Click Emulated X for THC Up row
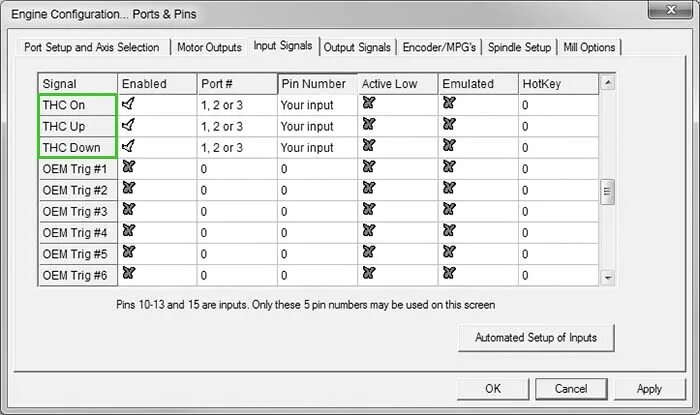This screenshot has height=415, width=700. (x=449, y=124)
